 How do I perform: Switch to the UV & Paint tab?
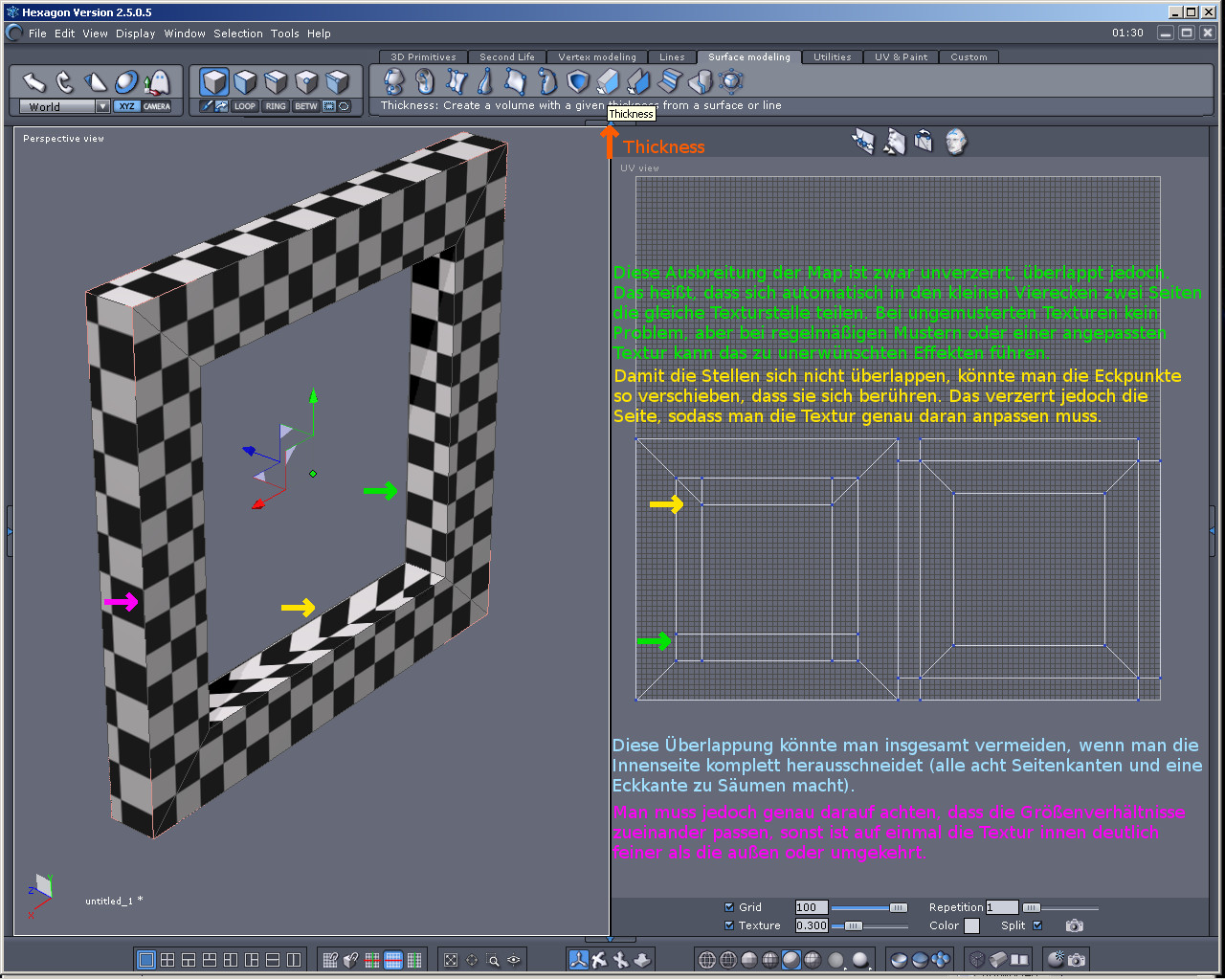click(x=901, y=57)
